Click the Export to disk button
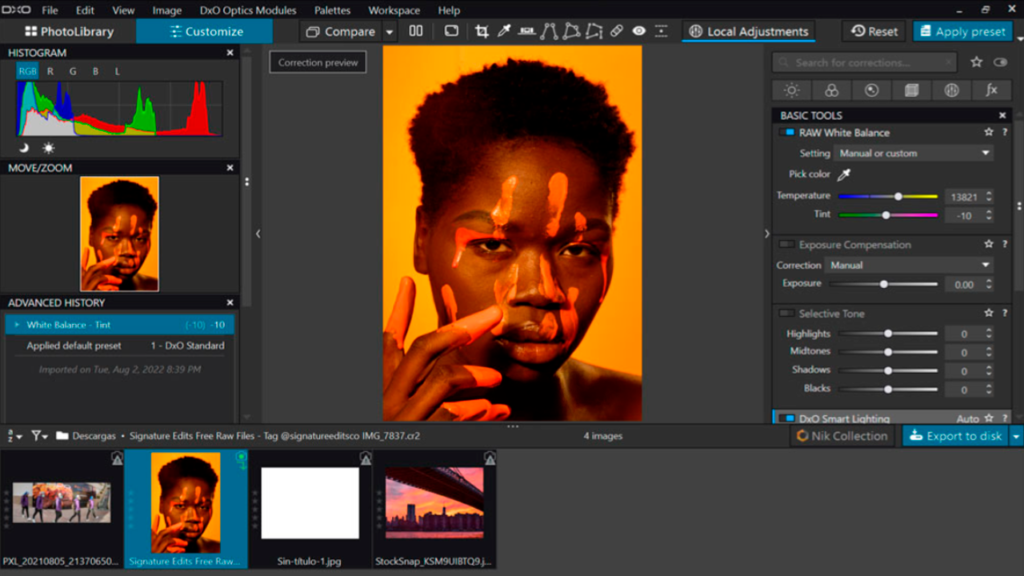This screenshot has height=576, width=1024. pyautogui.click(x=955, y=436)
